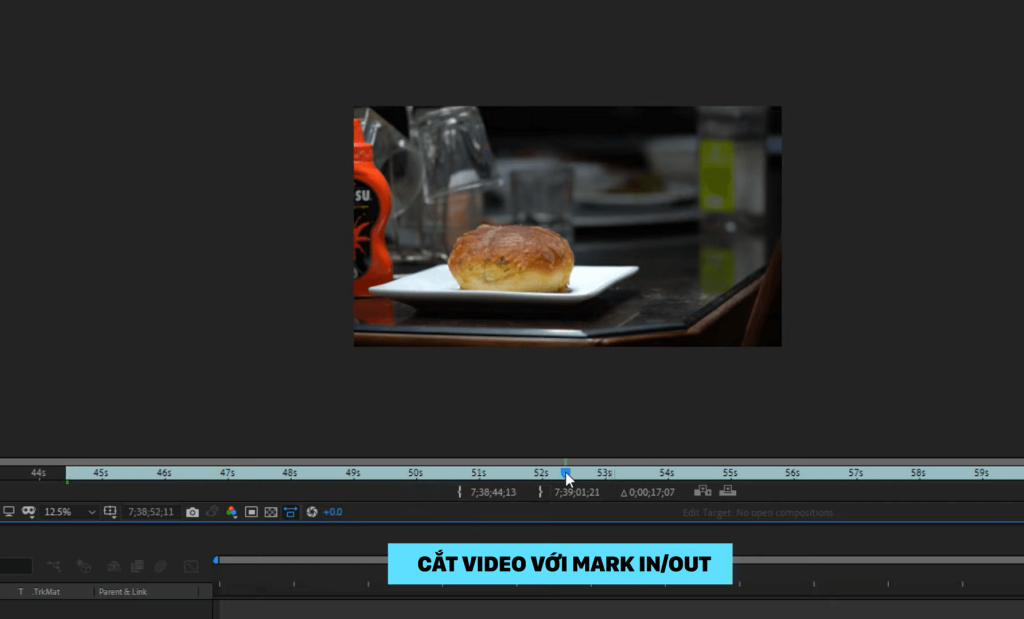Screen dimensions: 1024x619
Task: Click the Overlay Edit icon
Action: (x=728, y=490)
